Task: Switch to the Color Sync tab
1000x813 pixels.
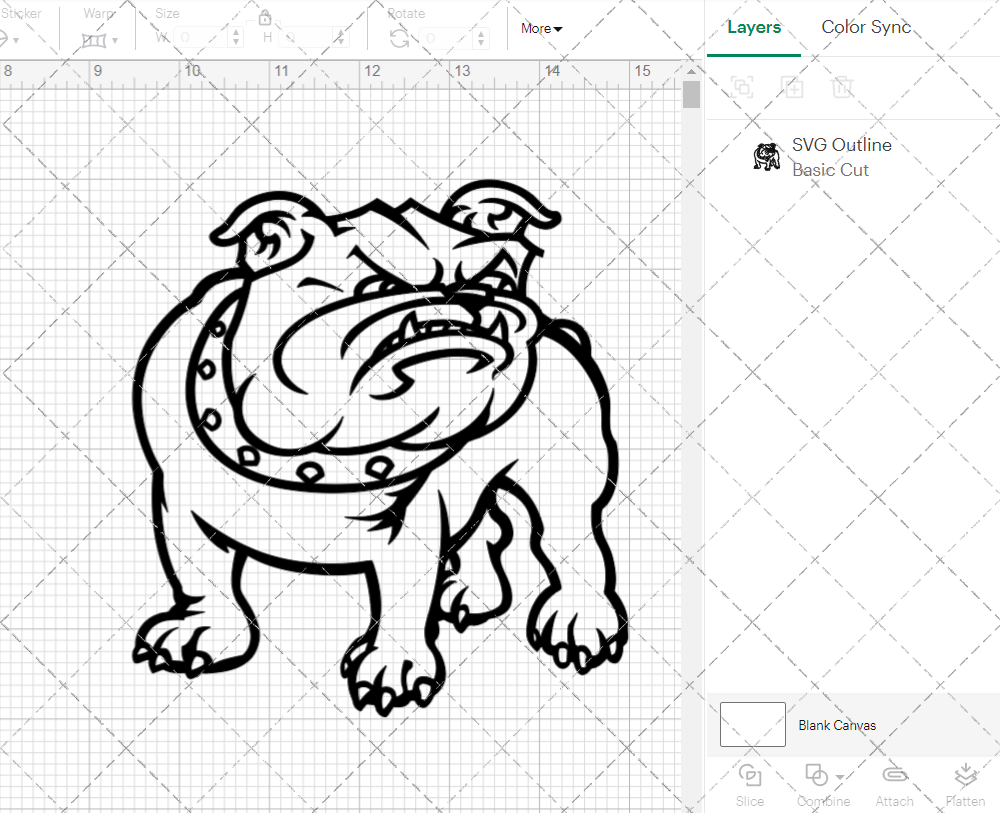Action: [x=866, y=27]
